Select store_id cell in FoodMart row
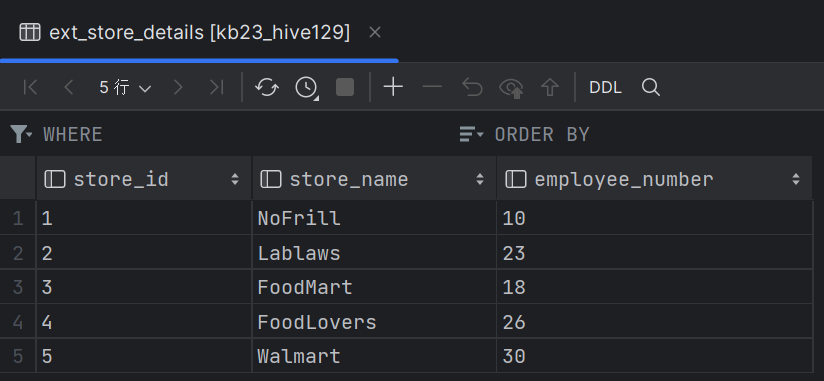The height and width of the screenshot is (381, 824). 144,287
